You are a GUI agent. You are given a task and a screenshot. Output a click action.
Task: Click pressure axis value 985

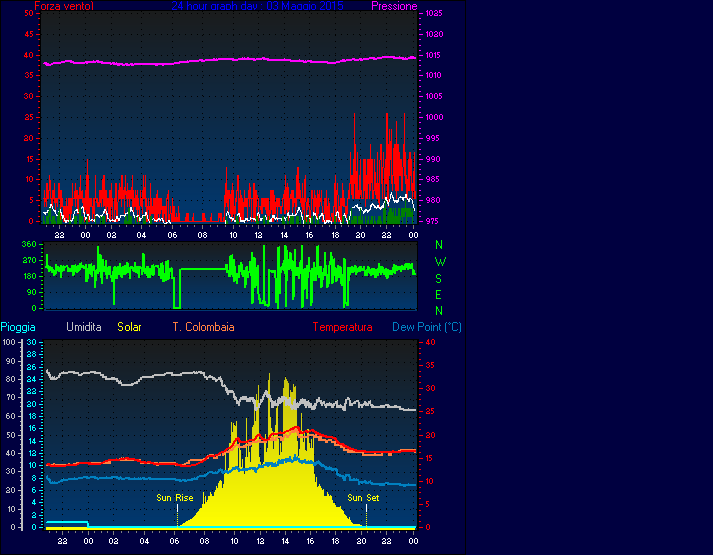click(x=432, y=179)
